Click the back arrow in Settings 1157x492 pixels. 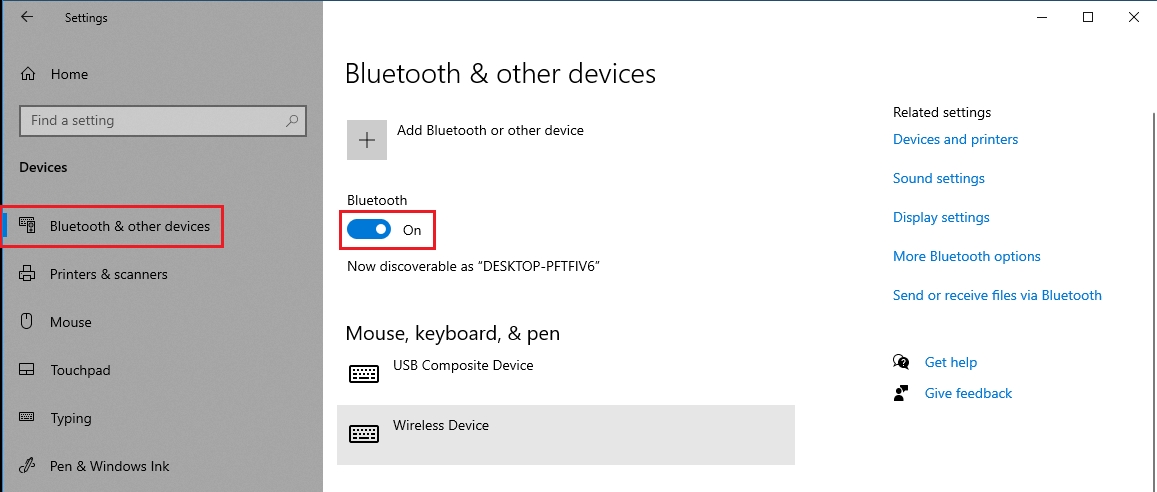pyautogui.click(x=27, y=17)
